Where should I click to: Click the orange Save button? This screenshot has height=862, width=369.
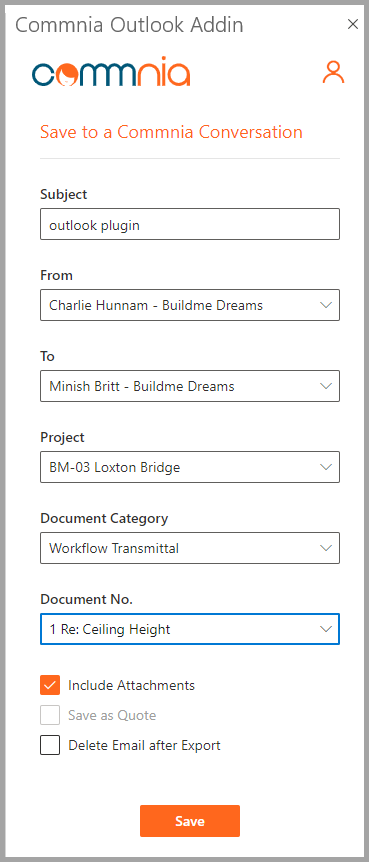(190, 821)
